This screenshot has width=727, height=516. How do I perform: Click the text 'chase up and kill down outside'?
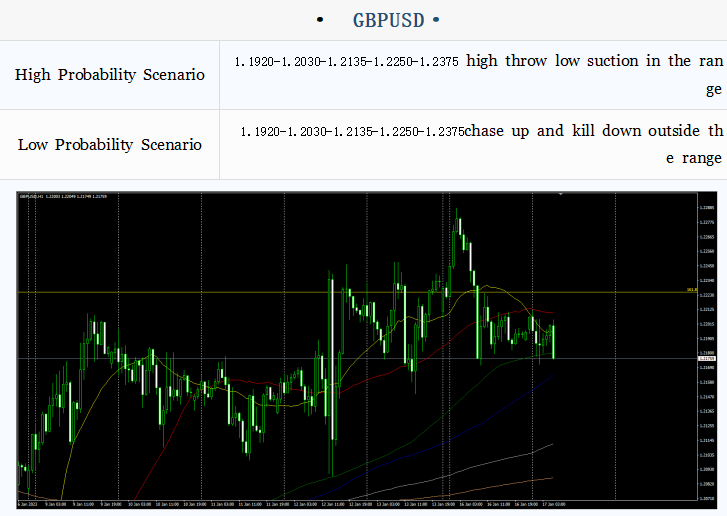582,131
